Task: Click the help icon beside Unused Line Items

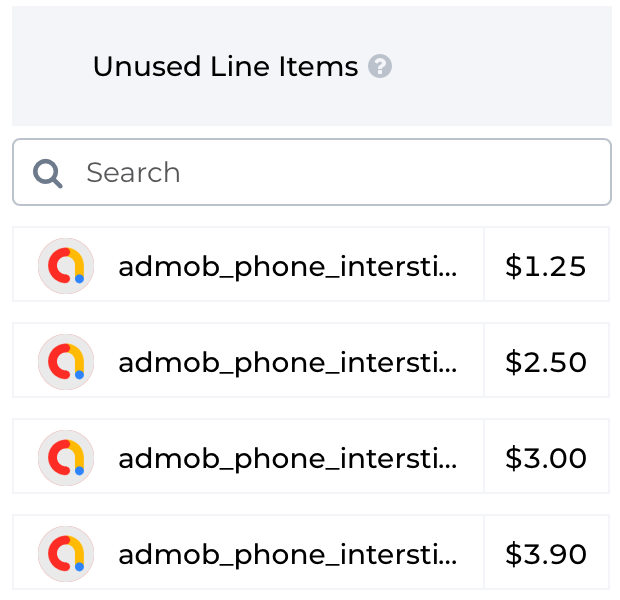Action: [x=380, y=67]
